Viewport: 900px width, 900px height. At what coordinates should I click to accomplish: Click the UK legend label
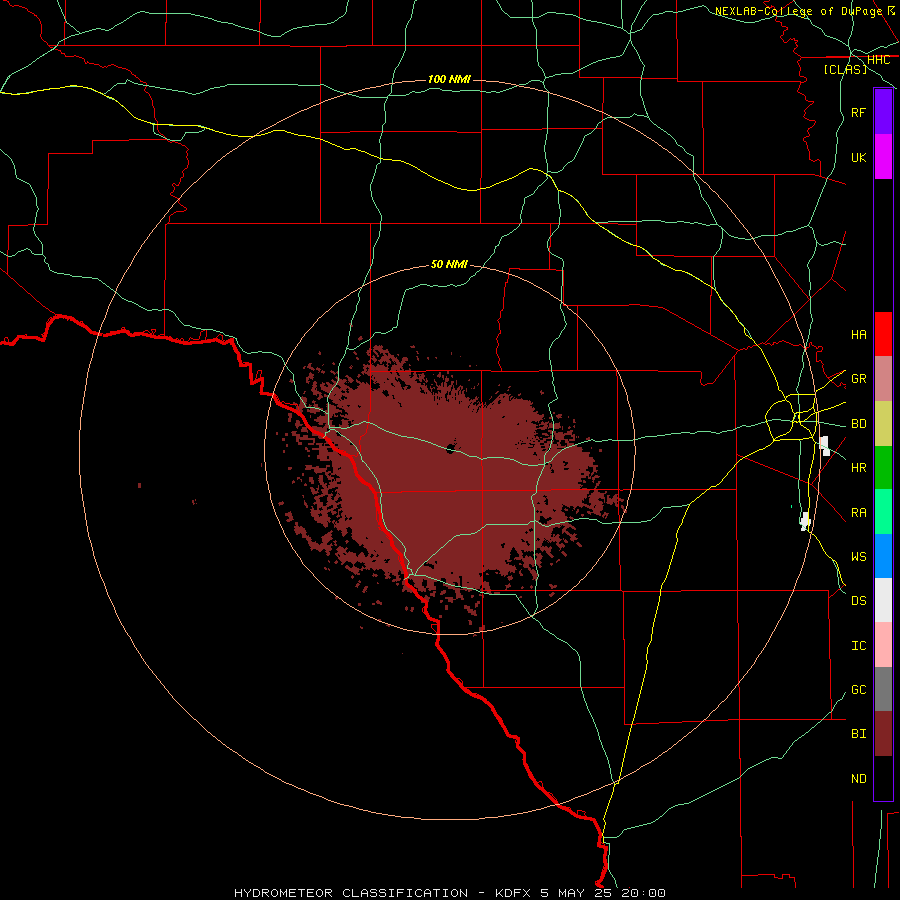pos(858,157)
